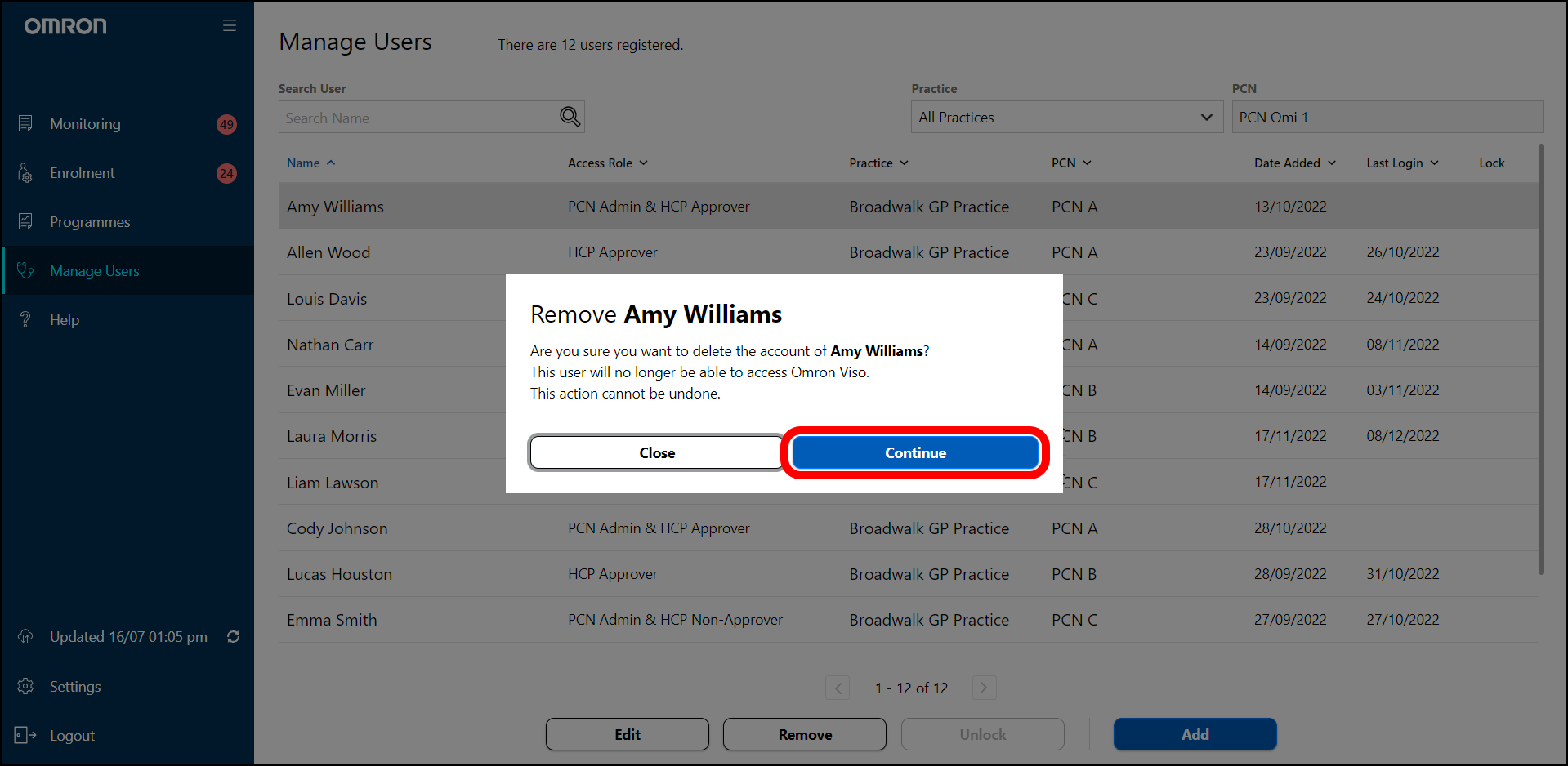The image size is (1568, 766).
Task: Confirm removal with Continue button
Action: [915, 453]
